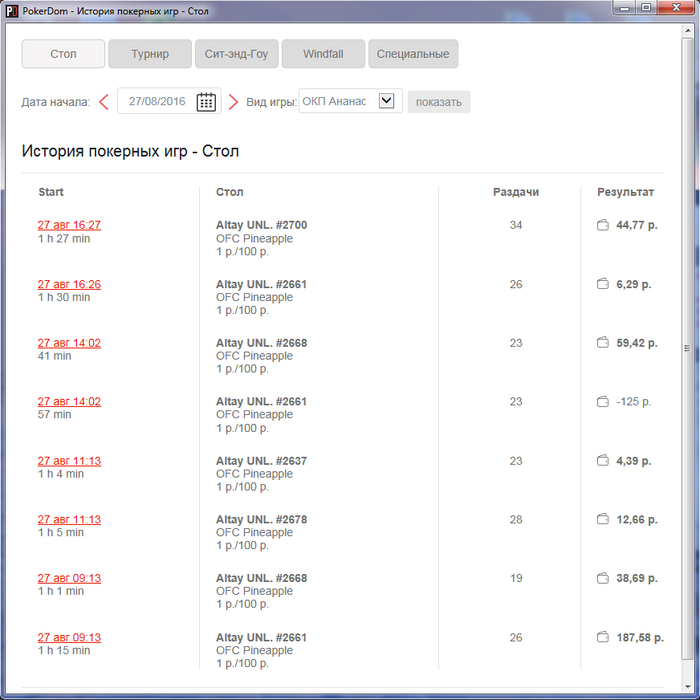The image size is (700, 700).
Task: Open 27 авг 14:02 link for table #2668
Action: coord(69,343)
